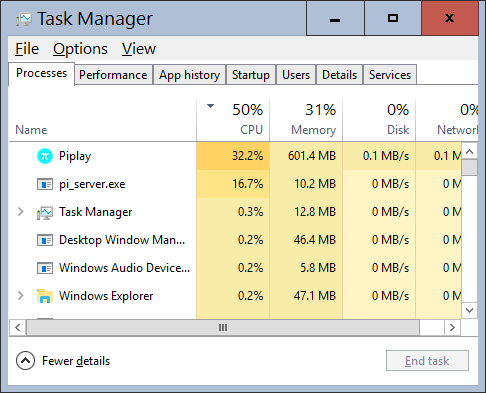Screen dimensions: 486x393
Task: Open the Services tab
Action: (390, 75)
